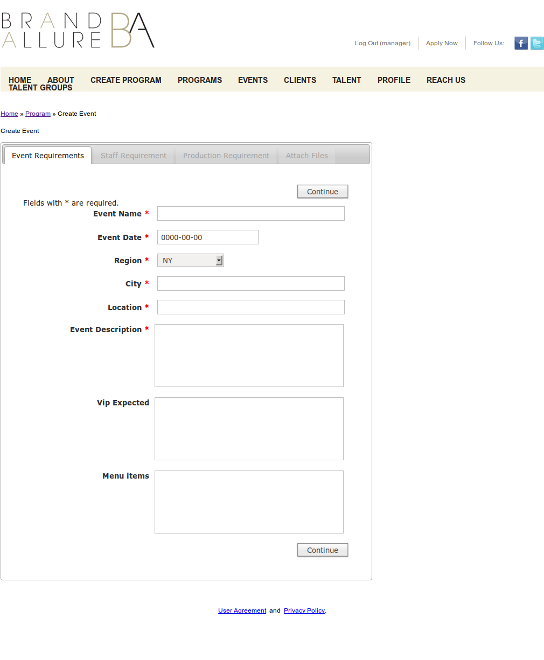Select the Event Requirements tab
544x660 pixels.
tap(48, 156)
